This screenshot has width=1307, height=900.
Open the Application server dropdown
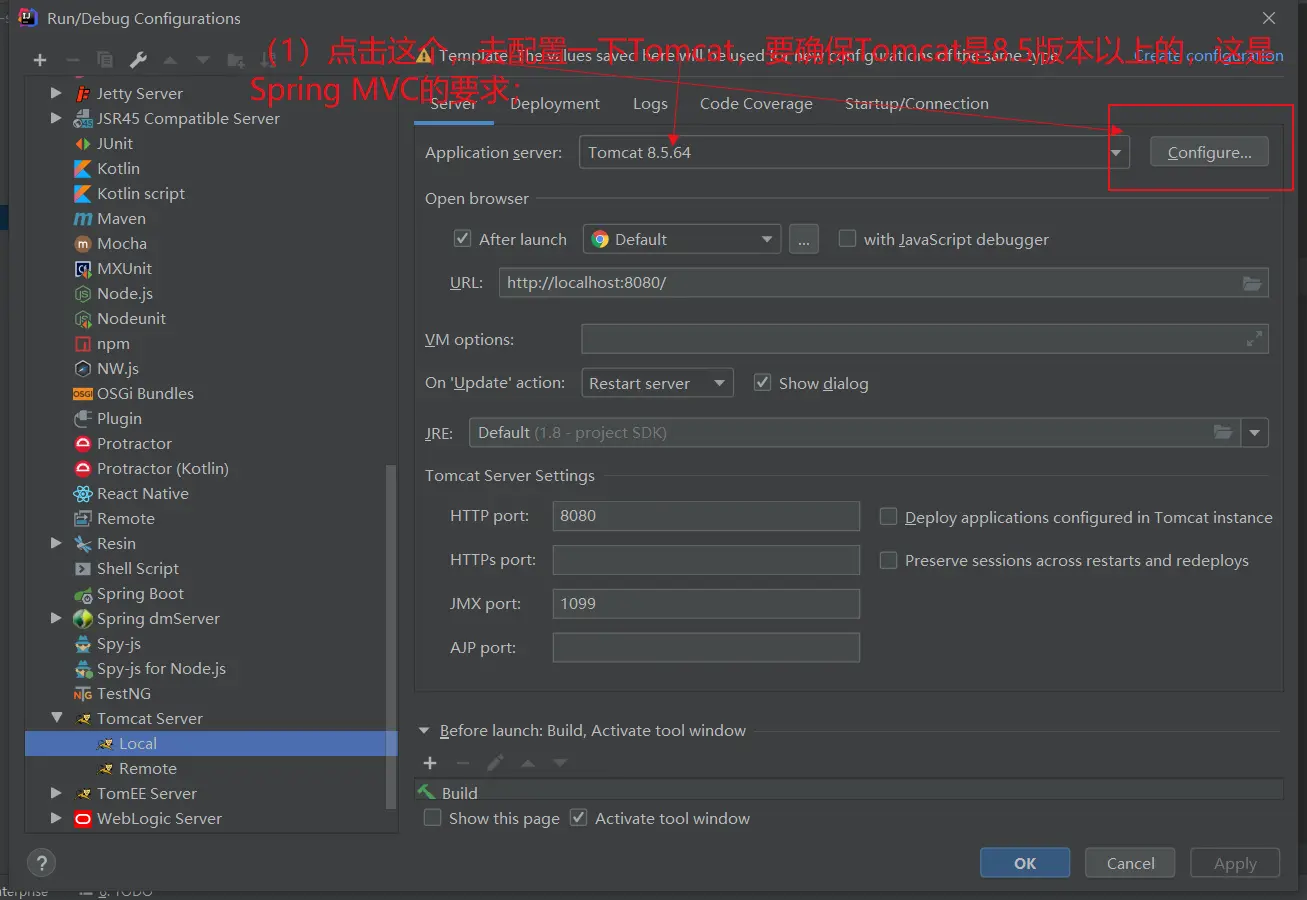tap(1117, 153)
